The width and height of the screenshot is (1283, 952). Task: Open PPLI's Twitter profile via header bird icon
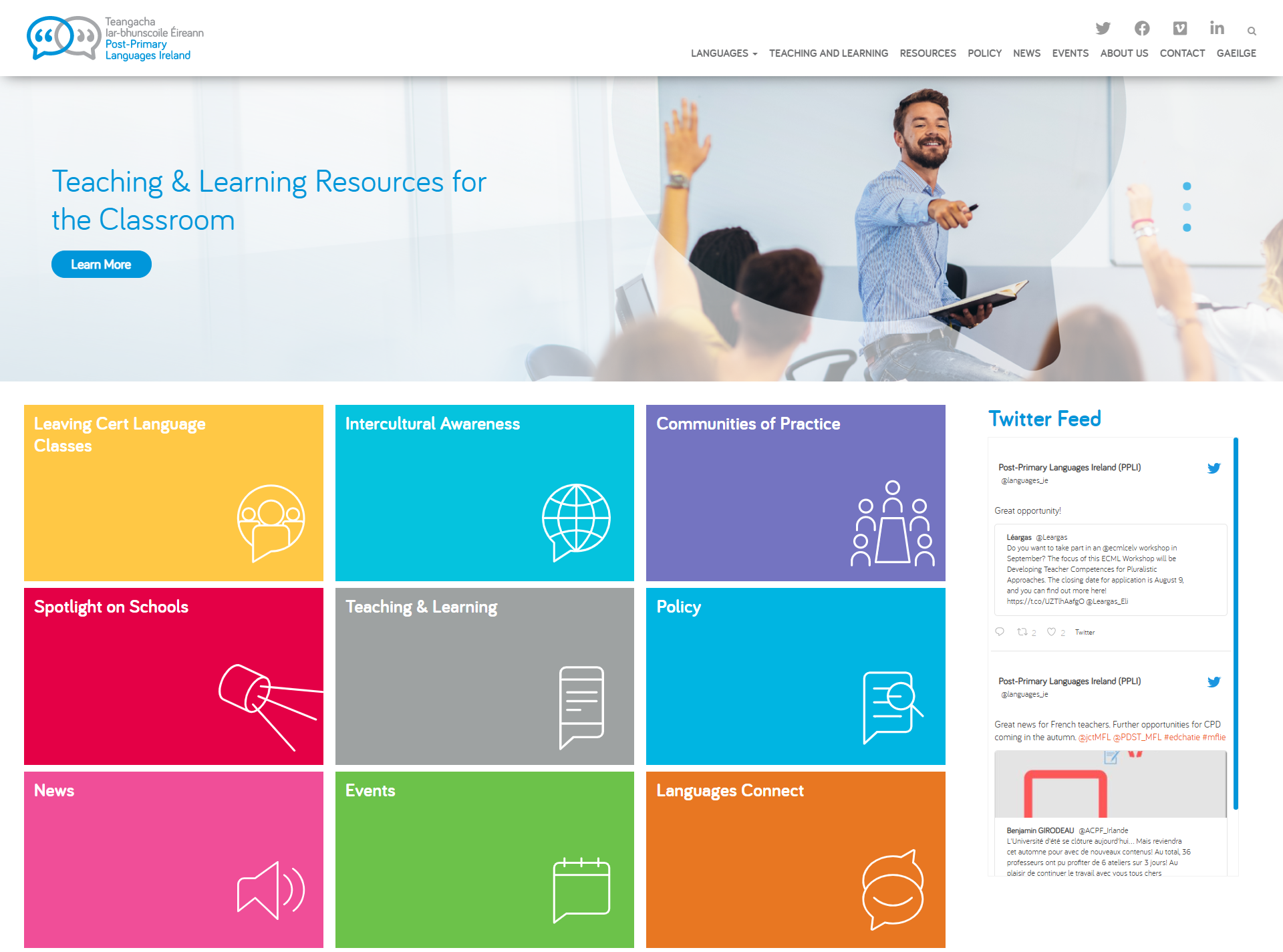pos(1103,28)
